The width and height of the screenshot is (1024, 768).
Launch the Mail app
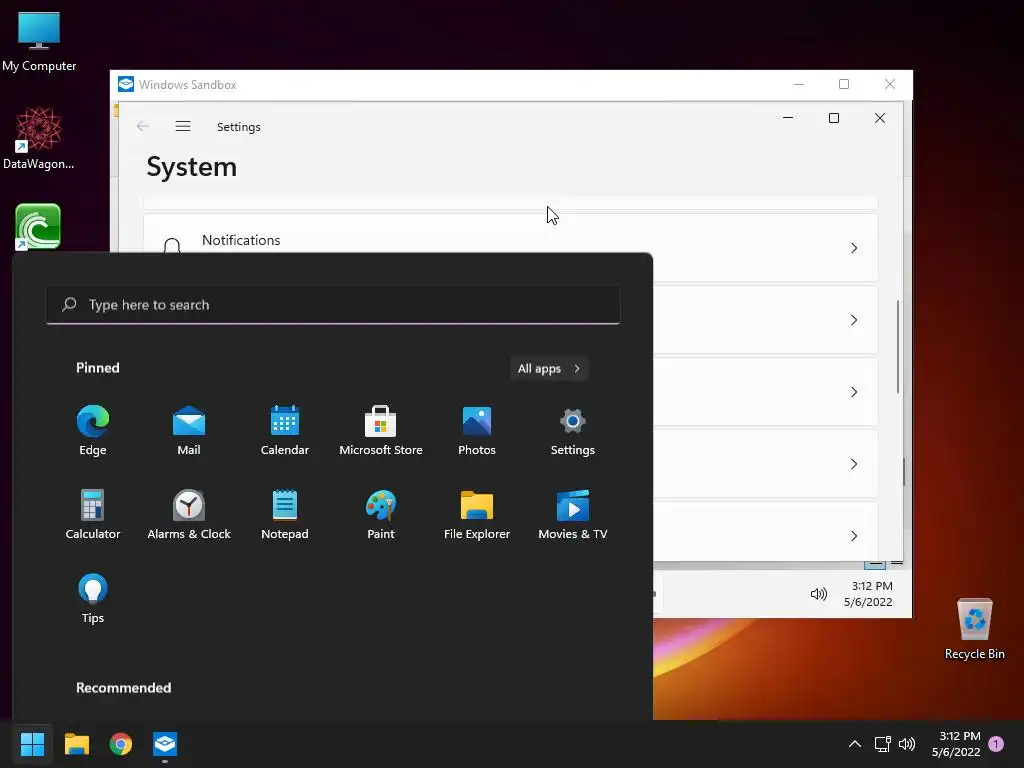pos(189,431)
